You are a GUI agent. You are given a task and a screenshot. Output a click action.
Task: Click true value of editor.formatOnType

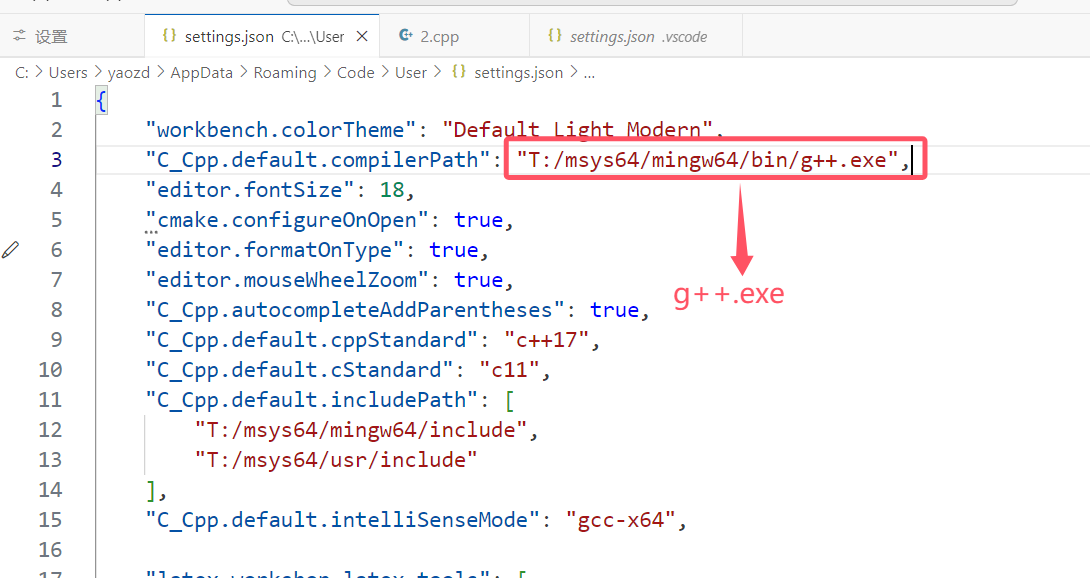tap(453, 250)
